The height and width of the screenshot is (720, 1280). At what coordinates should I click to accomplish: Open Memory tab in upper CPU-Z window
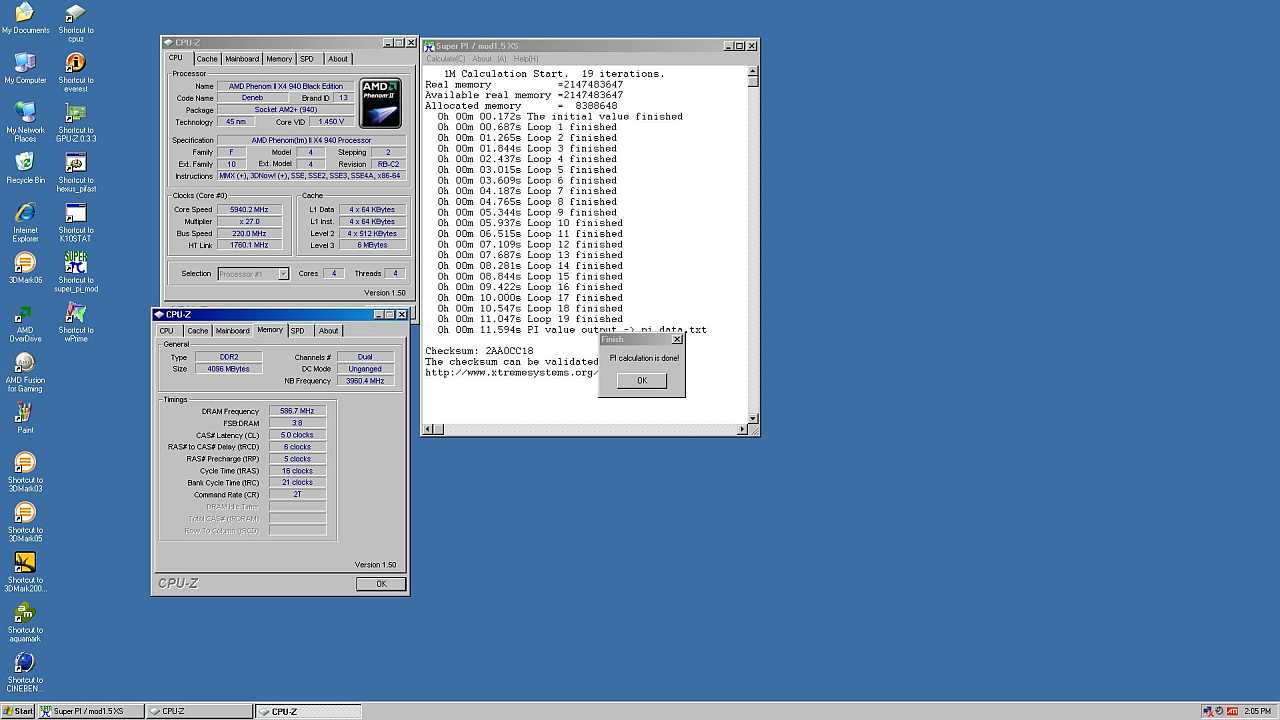(279, 59)
